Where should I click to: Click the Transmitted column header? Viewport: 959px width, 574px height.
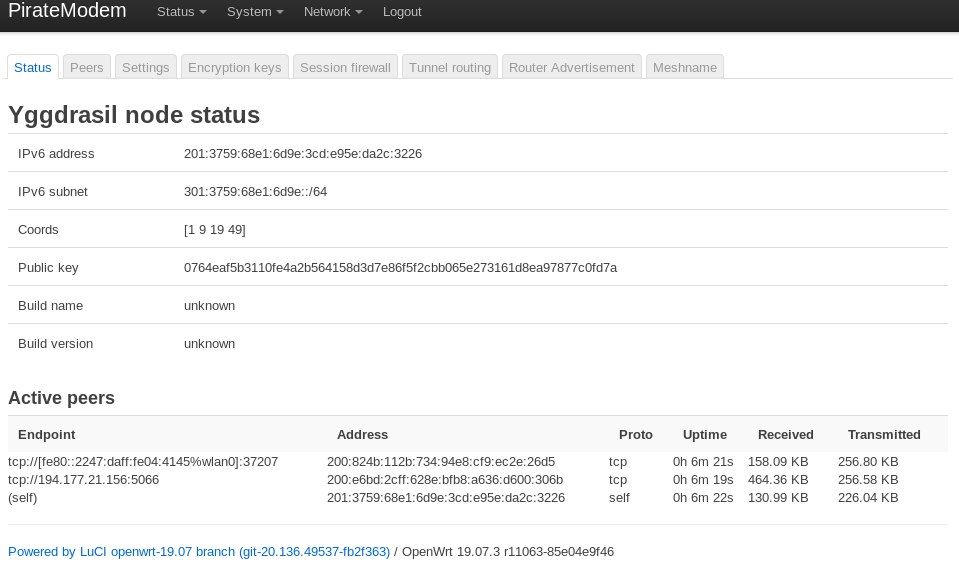point(884,435)
